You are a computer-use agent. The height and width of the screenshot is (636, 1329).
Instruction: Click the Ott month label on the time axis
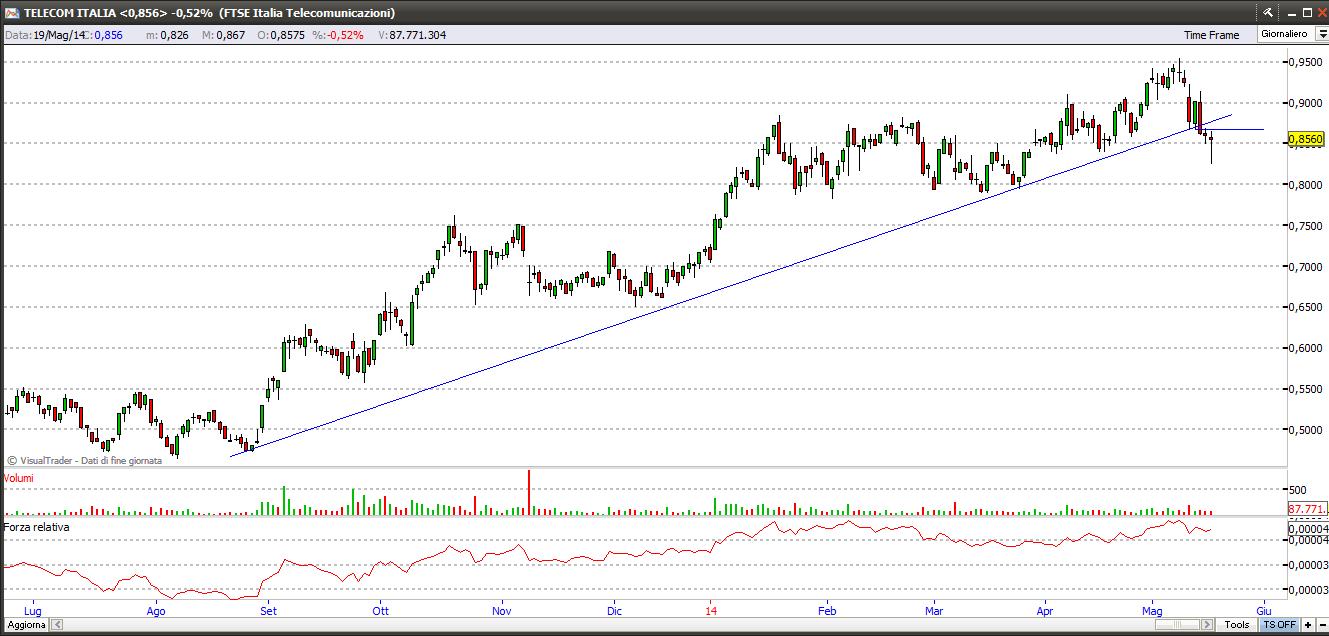click(380, 610)
